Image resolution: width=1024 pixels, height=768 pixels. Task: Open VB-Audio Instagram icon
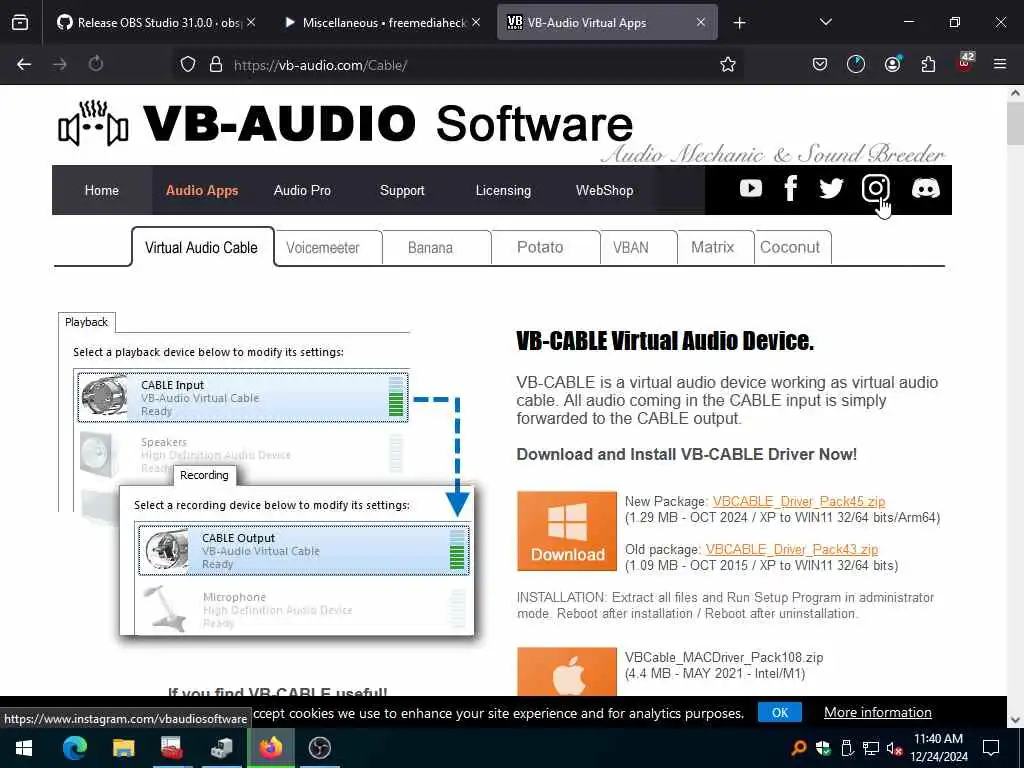[875, 189]
